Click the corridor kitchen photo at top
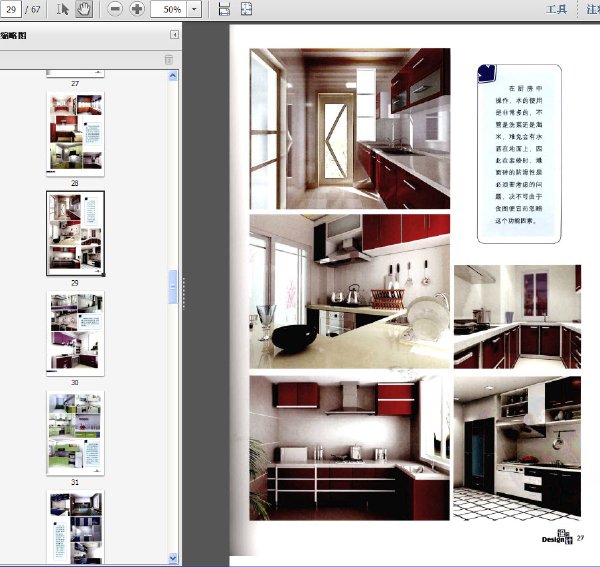This screenshot has height=567, width=600. pos(350,129)
